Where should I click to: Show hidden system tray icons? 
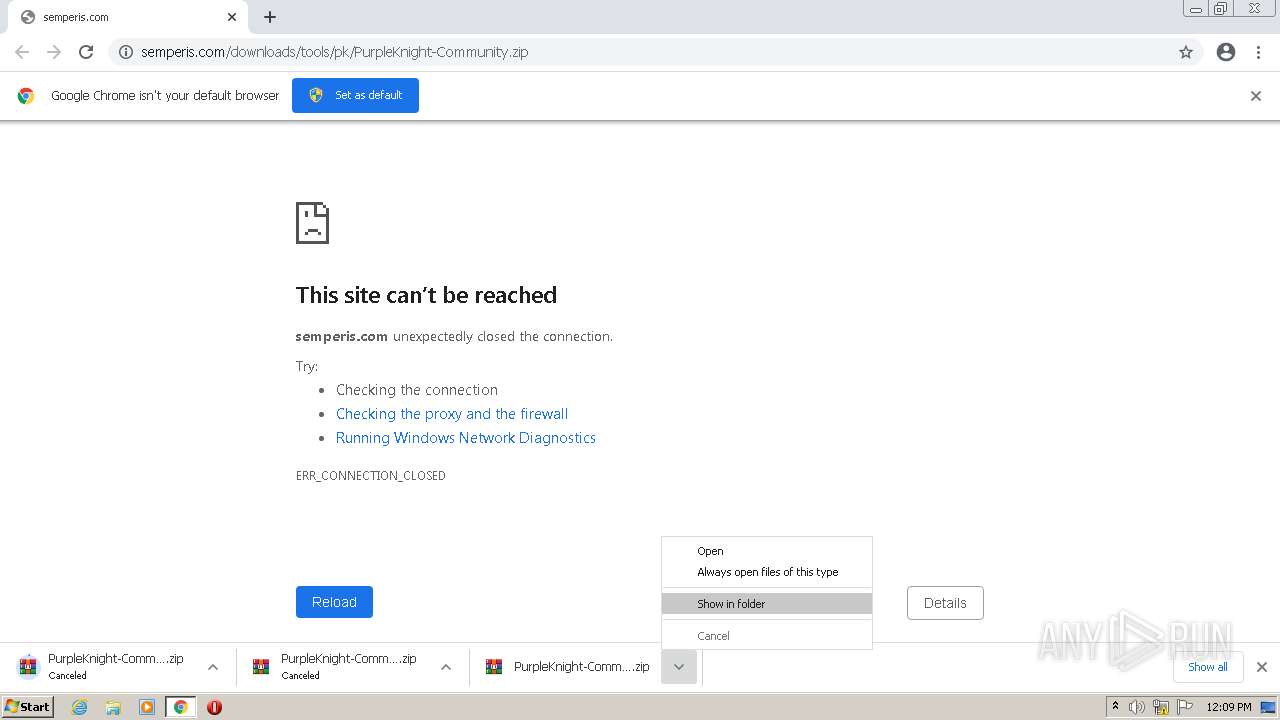(x=1115, y=707)
